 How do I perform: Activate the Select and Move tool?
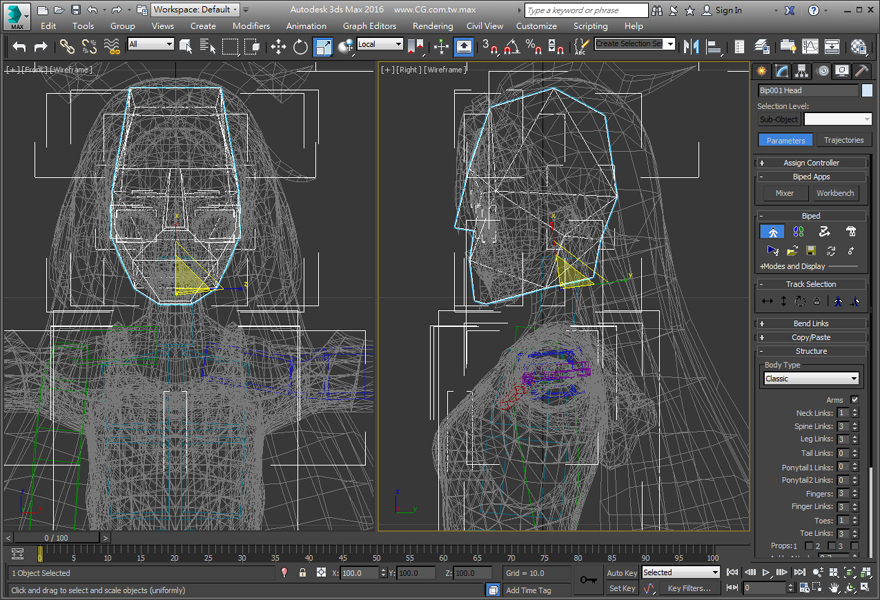[278, 47]
